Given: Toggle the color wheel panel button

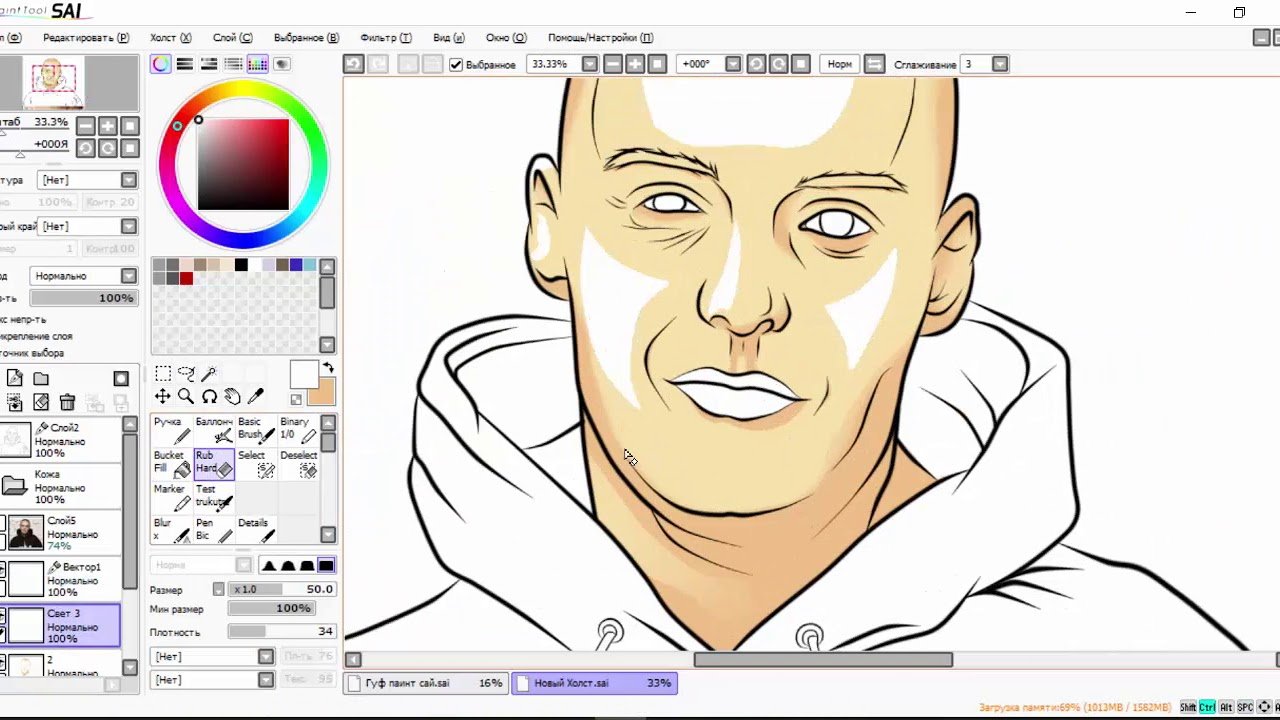Looking at the screenshot, I should 160,64.
